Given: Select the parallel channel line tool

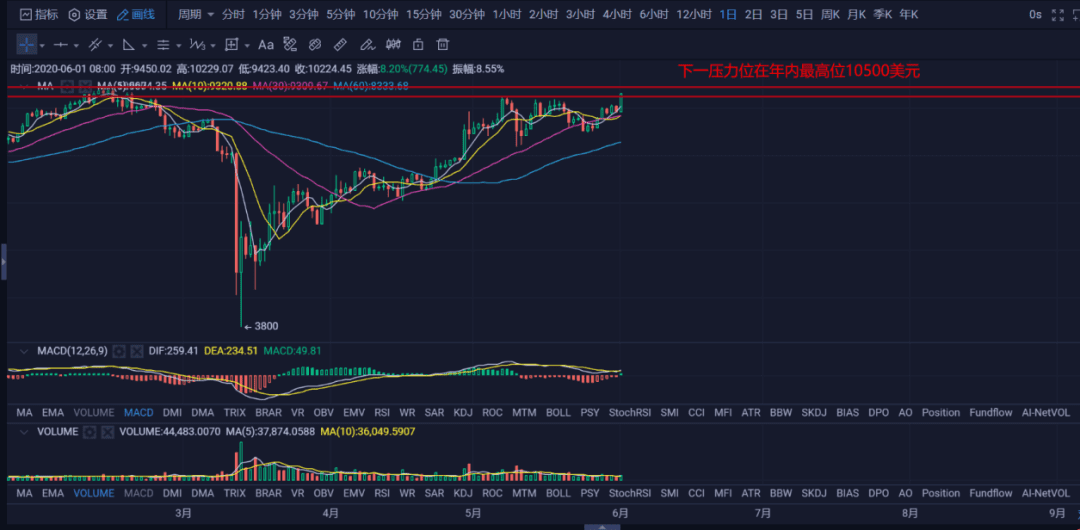Looking at the screenshot, I should (95, 45).
